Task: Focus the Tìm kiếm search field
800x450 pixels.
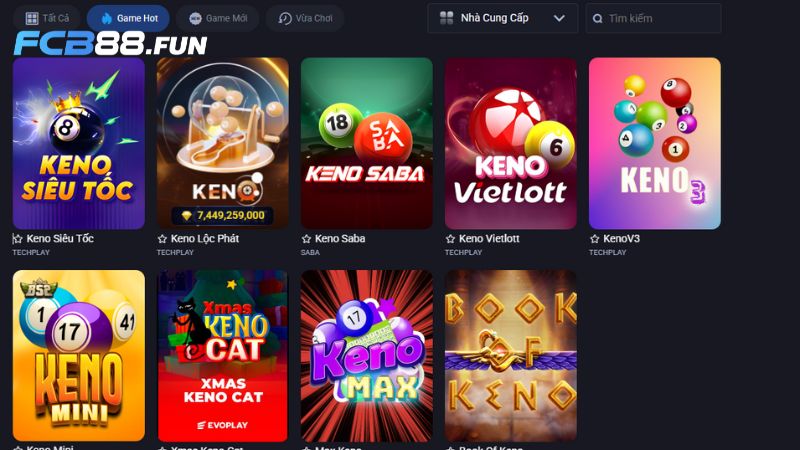Action: 654,18
